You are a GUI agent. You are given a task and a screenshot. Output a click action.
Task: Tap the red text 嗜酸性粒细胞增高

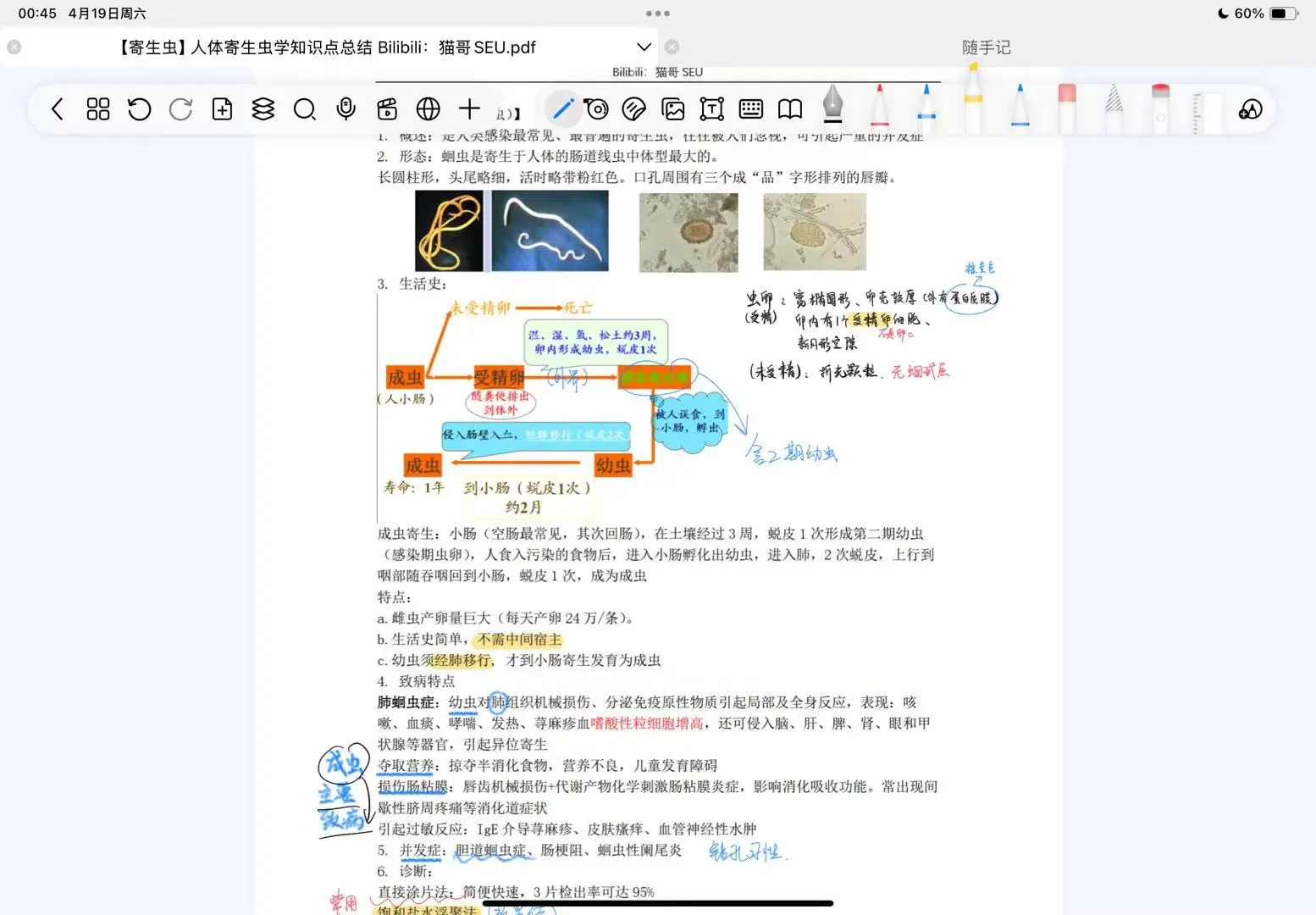647,724
